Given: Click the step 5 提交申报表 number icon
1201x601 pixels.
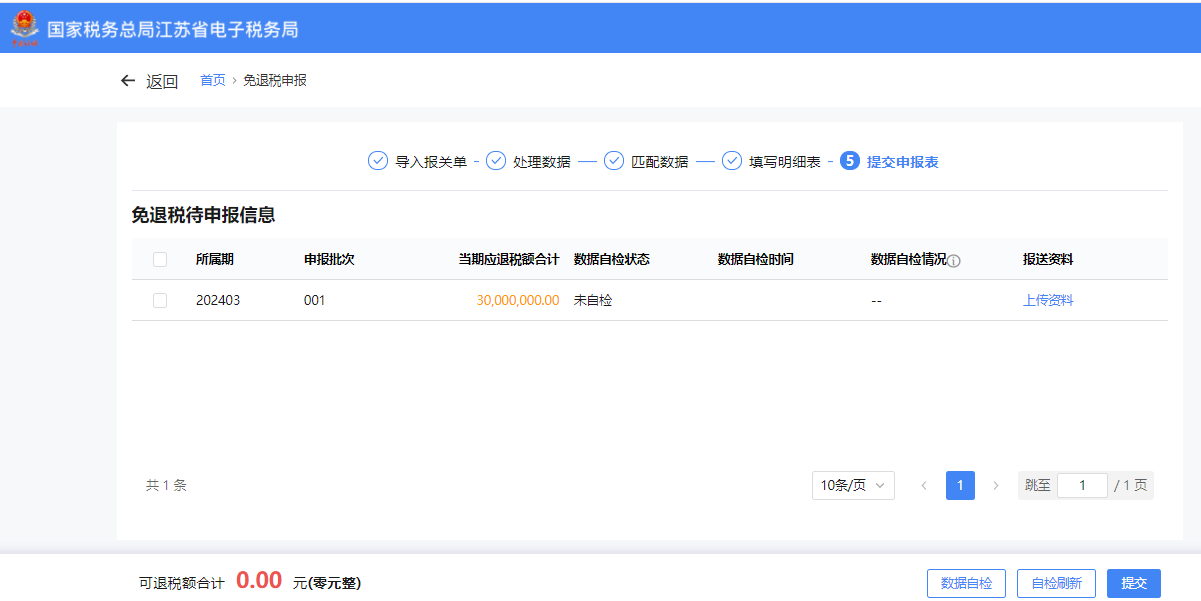Looking at the screenshot, I should coord(850,161).
